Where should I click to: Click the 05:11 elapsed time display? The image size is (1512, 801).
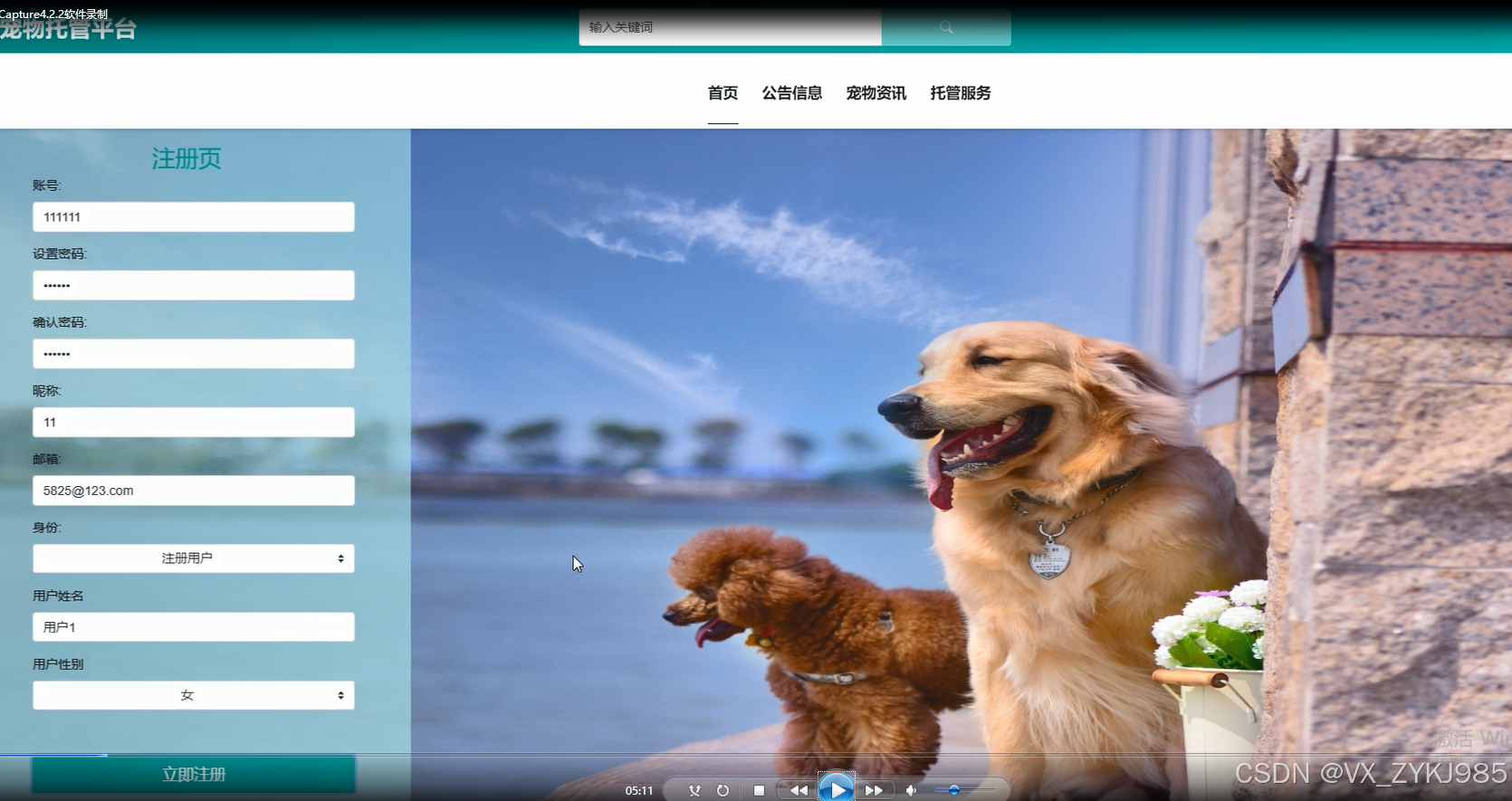click(x=639, y=790)
